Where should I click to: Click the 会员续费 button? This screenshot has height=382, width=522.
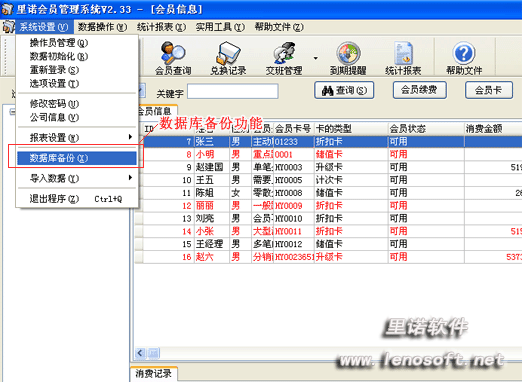420,90
